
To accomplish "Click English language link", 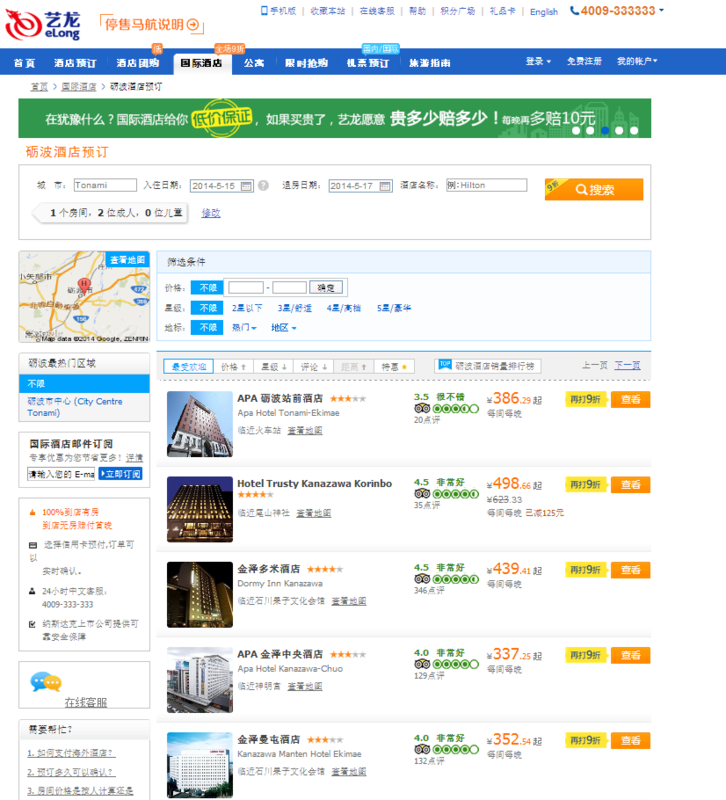I will (544, 12).
